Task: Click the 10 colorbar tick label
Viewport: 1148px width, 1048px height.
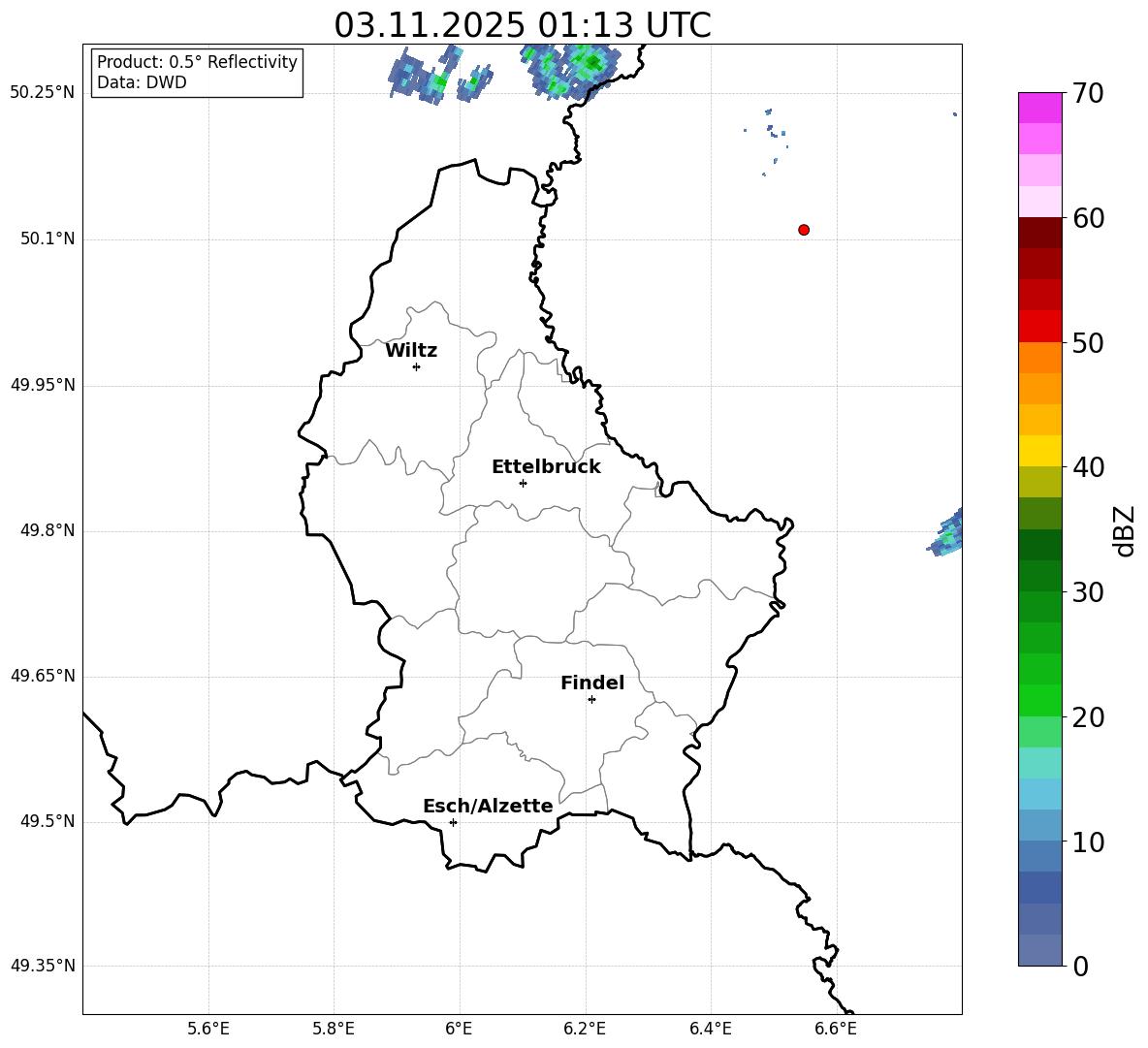Action: tap(1088, 842)
